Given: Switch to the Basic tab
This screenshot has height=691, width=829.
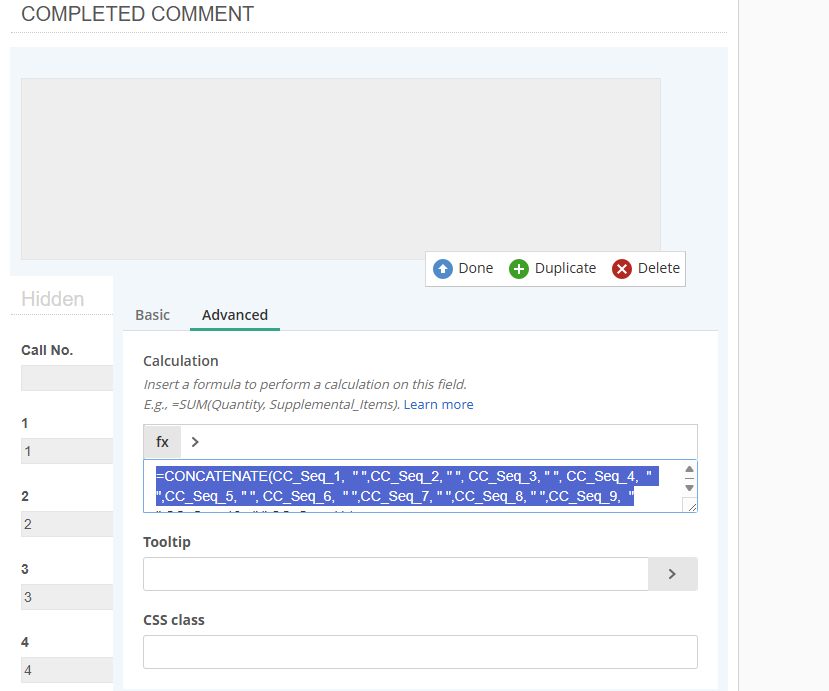Looking at the screenshot, I should pos(152,315).
